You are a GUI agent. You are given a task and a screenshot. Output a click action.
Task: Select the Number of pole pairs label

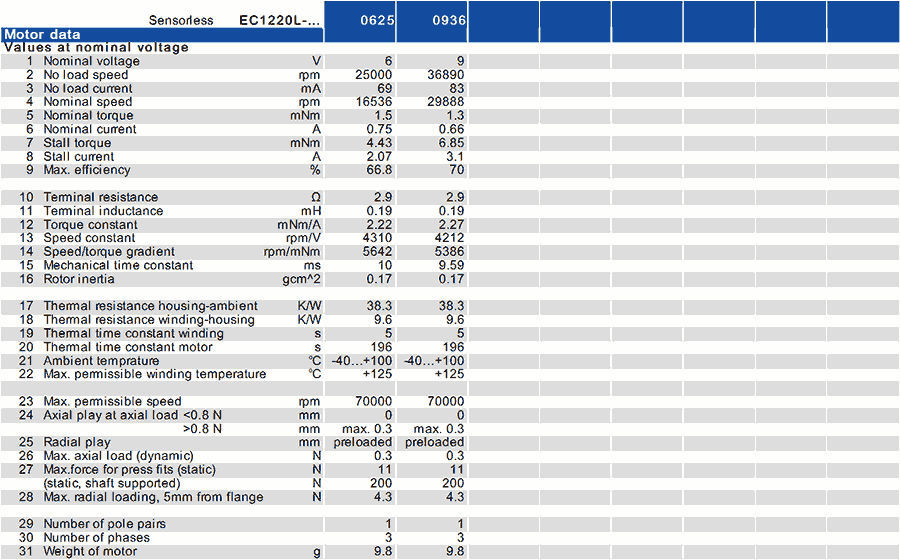[x=105, y=524]
